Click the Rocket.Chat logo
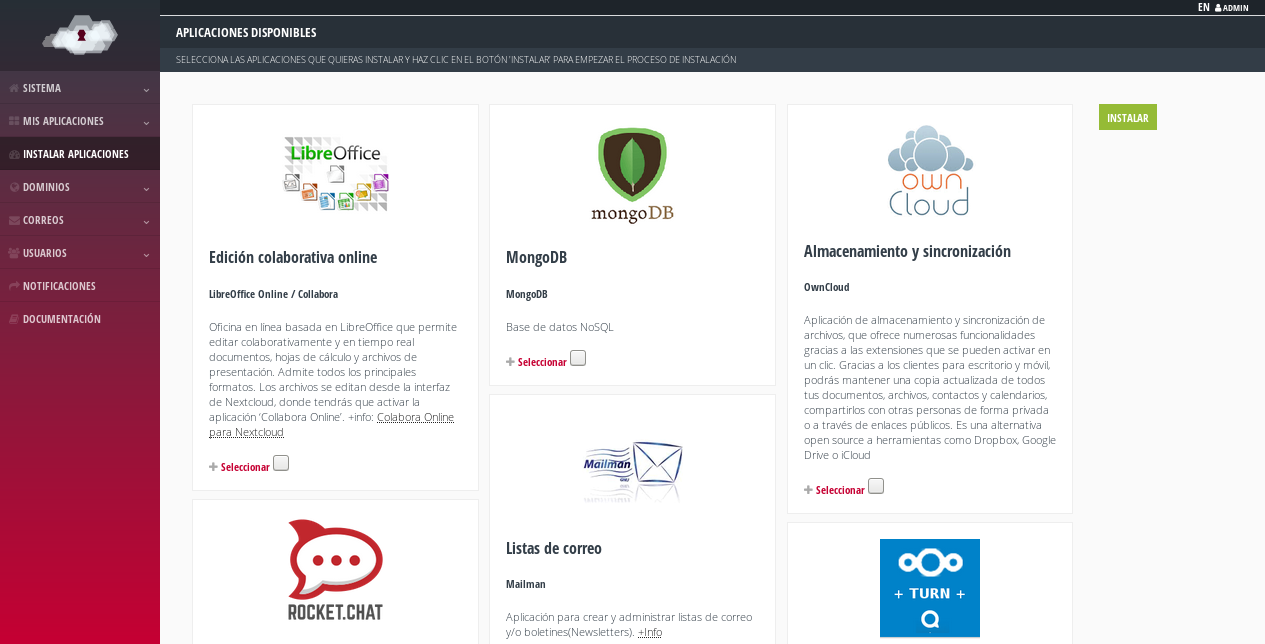Image resolution: width=1265 pixels, height=644 pixels. coord(335,570)
